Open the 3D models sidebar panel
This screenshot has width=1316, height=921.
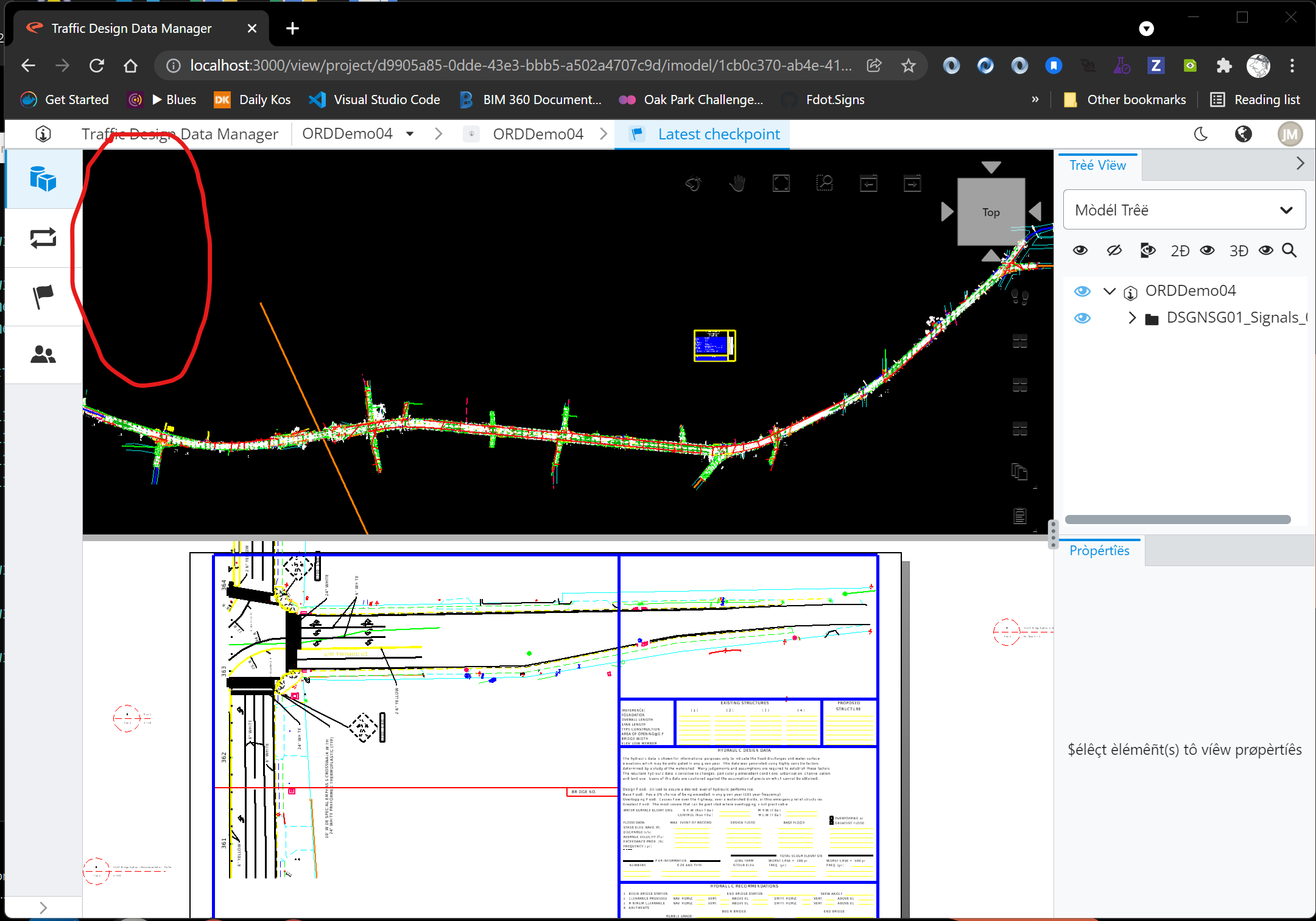point(43,179)
